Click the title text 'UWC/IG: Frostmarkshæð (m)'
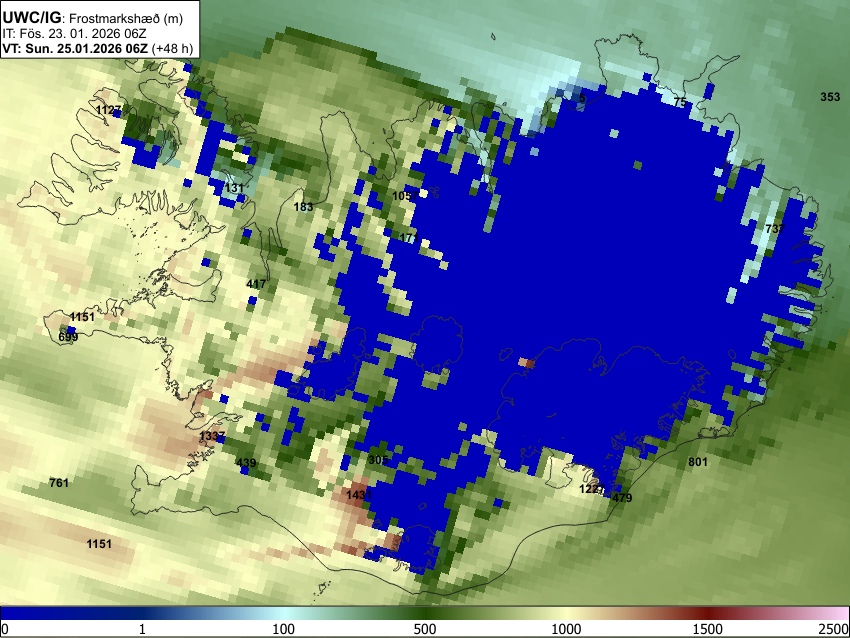The image size is (850, 638). [x=93, y=17]
